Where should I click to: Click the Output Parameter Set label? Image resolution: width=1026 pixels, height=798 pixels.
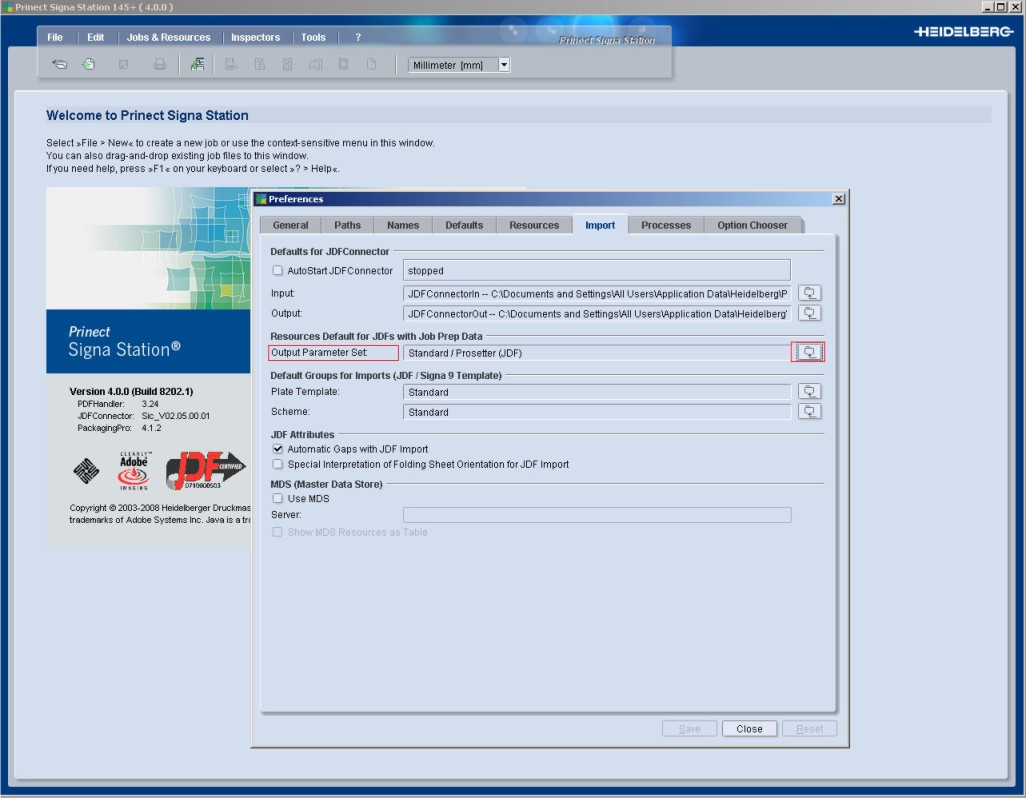click(x=319, y=352)
